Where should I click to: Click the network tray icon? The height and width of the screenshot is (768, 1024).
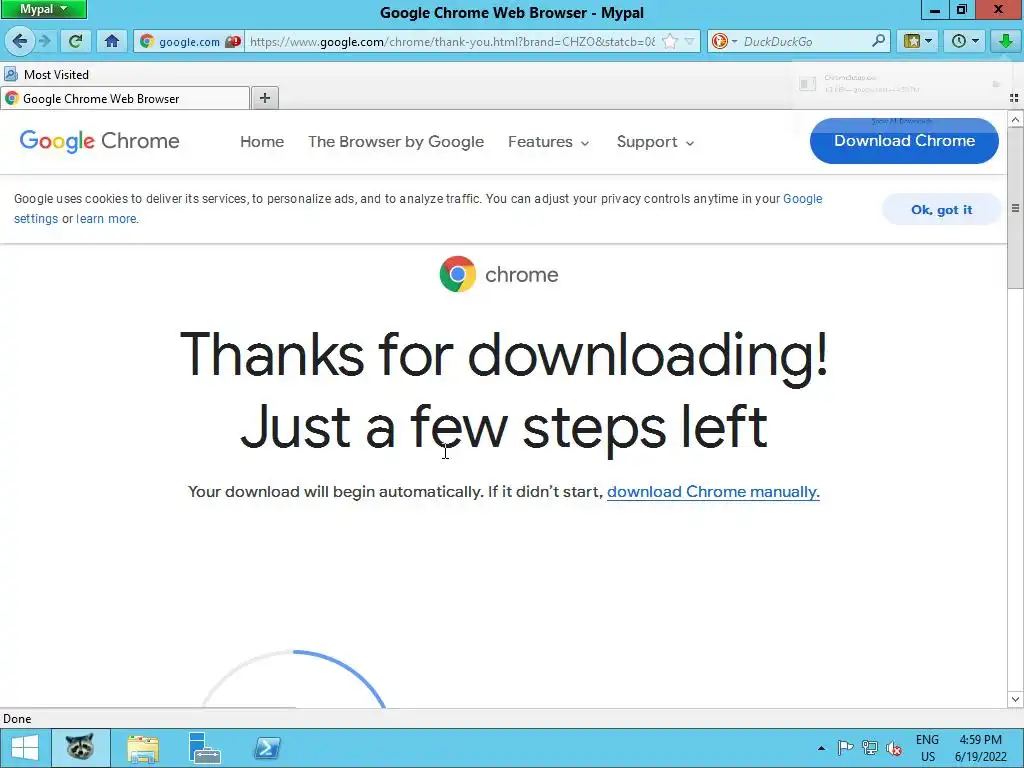(869, 748)
